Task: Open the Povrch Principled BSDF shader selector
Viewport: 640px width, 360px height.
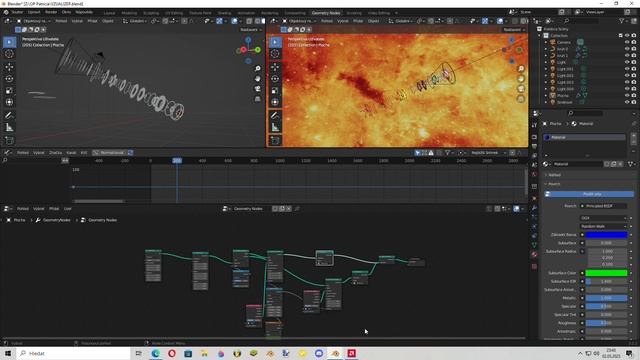Action: [x=603, y=206]
